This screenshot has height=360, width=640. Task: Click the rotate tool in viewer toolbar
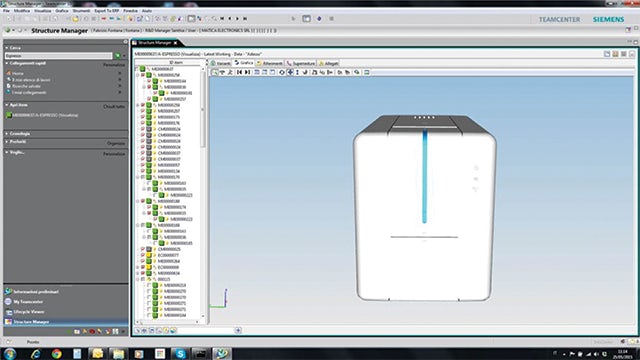coord(282,72)
